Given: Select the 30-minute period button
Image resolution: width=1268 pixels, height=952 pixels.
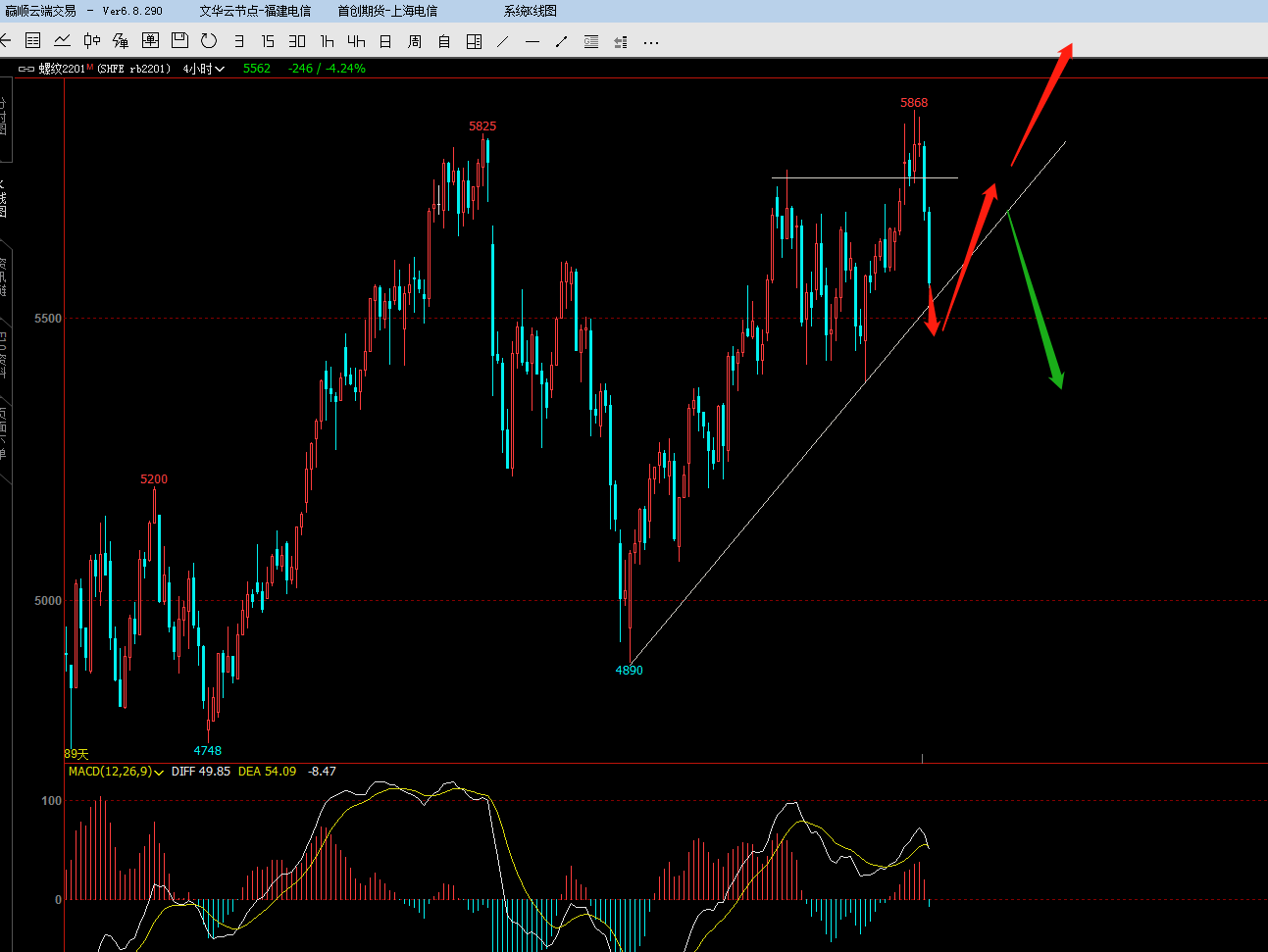Looking at the screenshot, I should (x=297, y=41).
